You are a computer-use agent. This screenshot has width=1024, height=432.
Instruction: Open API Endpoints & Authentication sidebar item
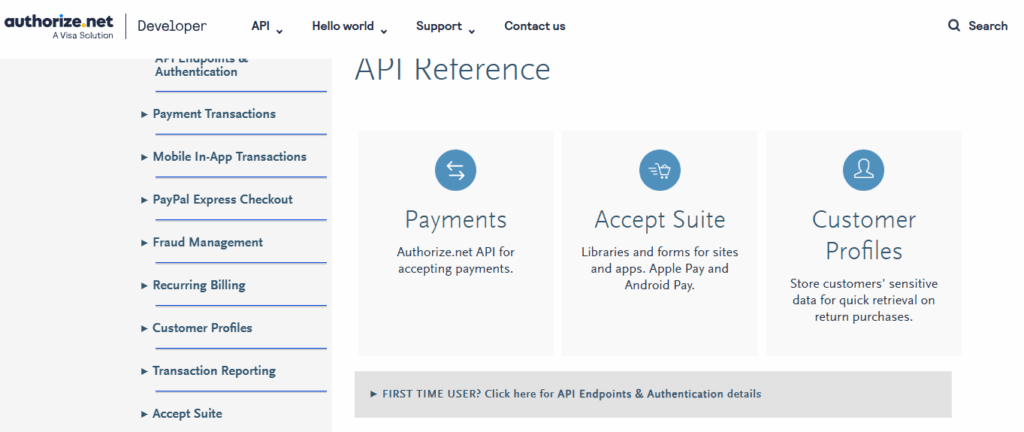tap(202, 67)
